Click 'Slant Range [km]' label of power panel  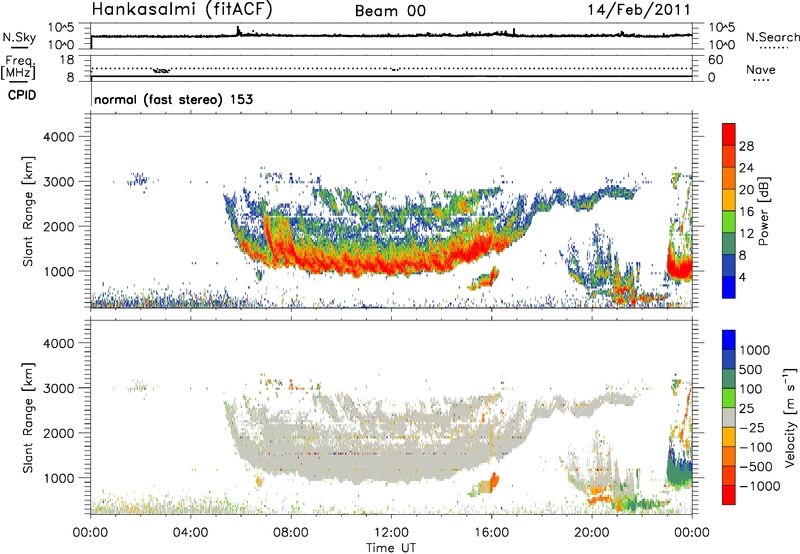pos(28,211)
